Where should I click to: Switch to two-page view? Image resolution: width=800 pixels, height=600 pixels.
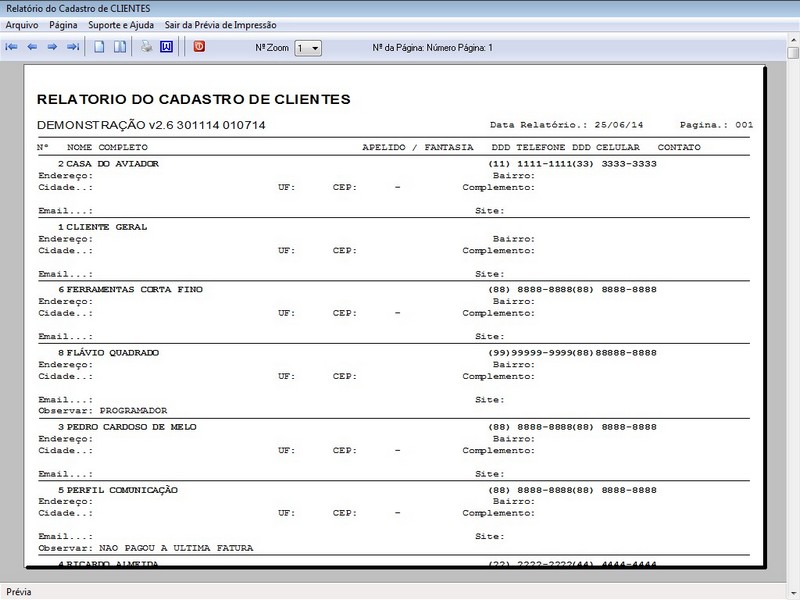tap(119, 47)
